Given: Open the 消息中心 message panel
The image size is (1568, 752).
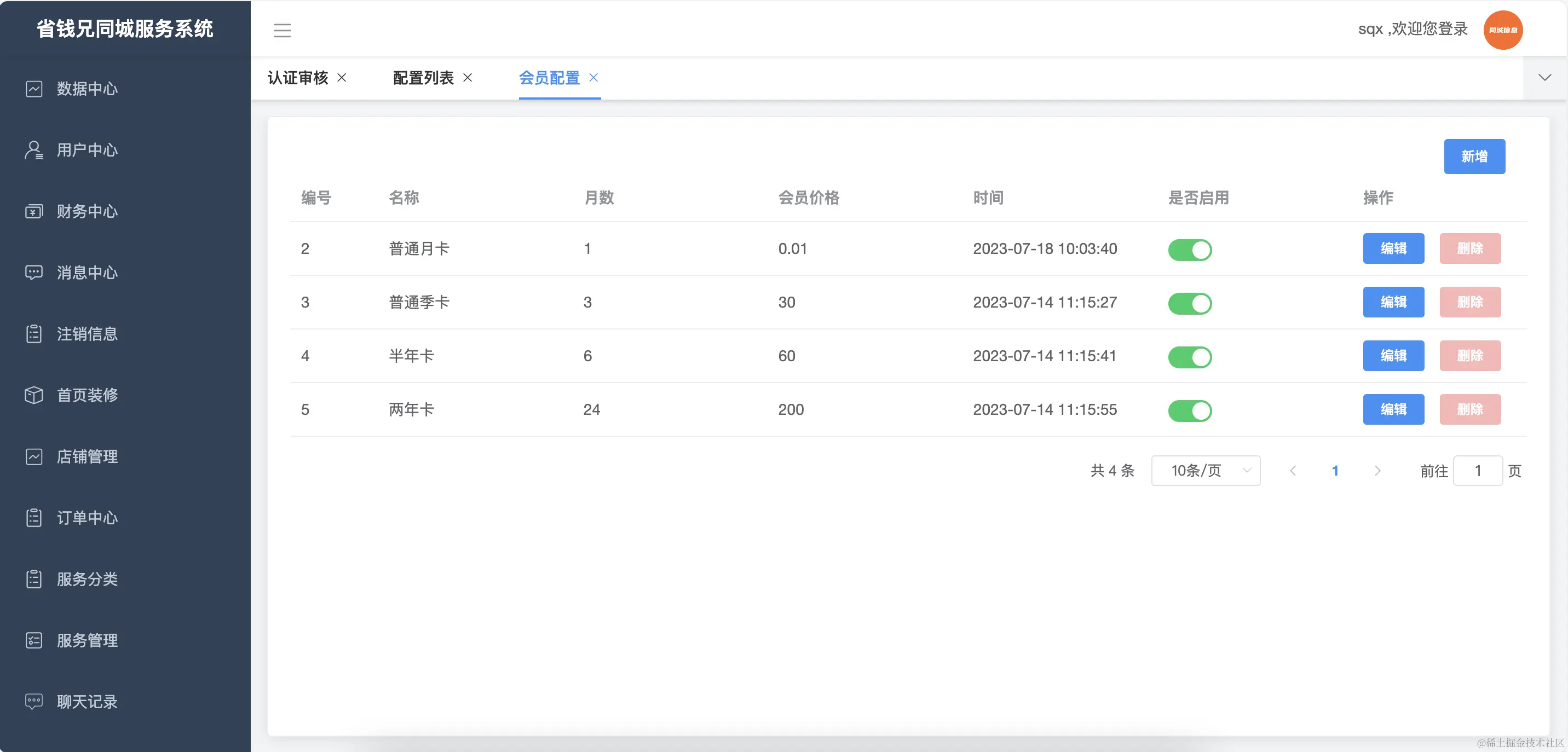Looking at the screenshot, I should click(x=87, y=273).
